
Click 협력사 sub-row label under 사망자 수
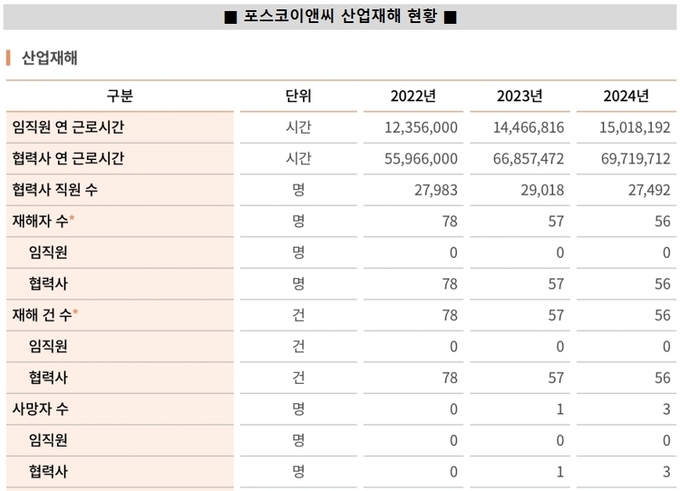click(48, 471)
